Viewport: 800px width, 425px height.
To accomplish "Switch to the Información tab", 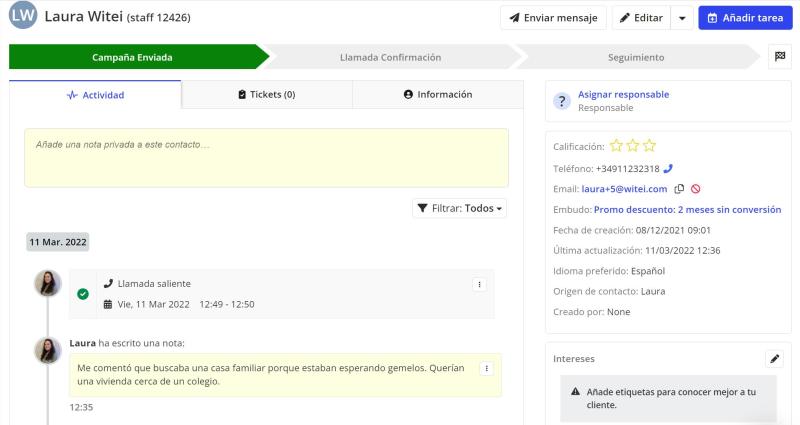I will click(438, 94).
